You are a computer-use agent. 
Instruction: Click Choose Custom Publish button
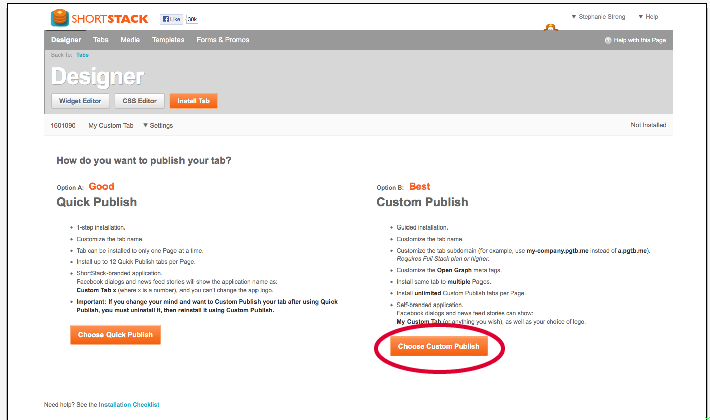439,346
